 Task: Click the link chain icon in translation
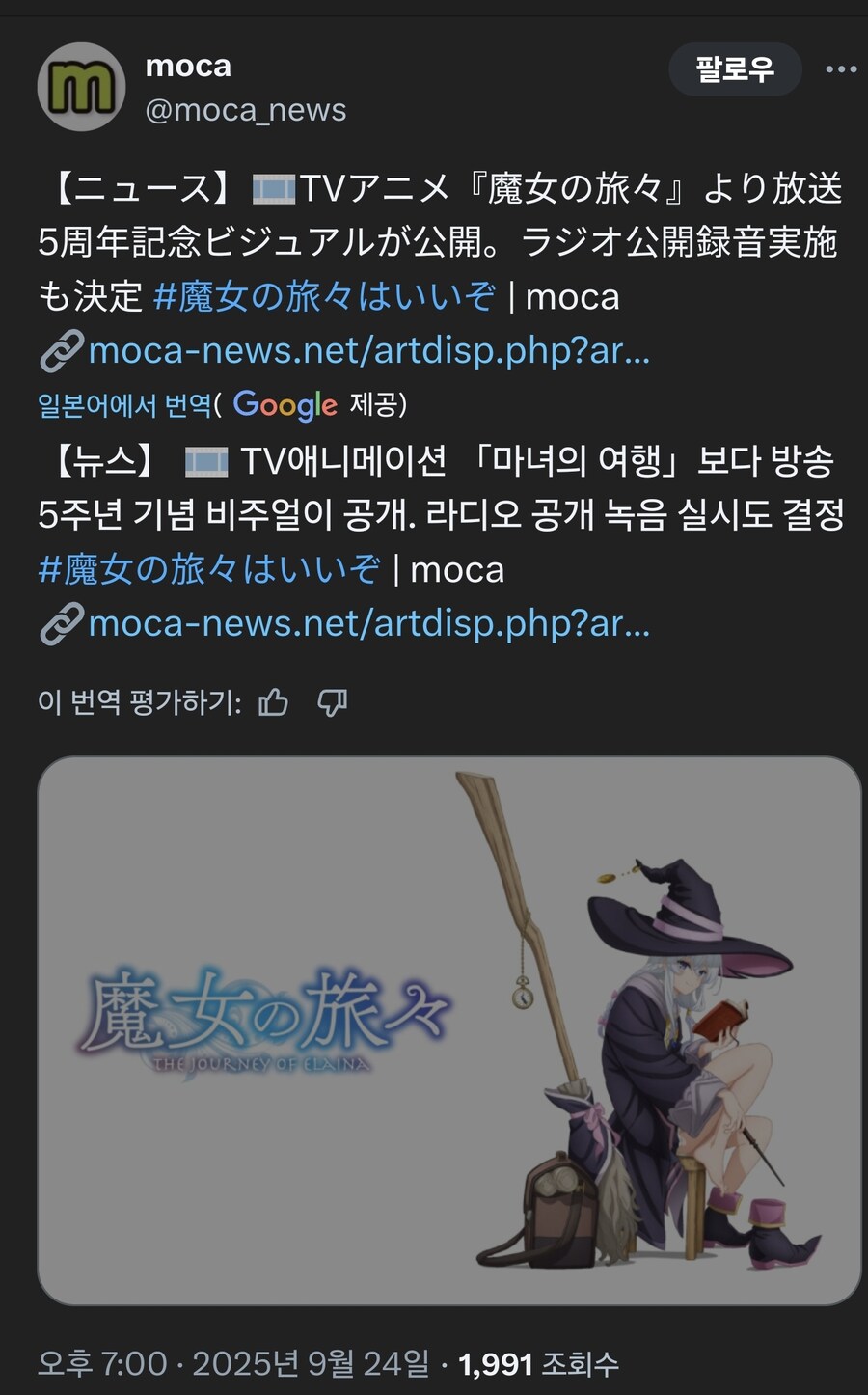tap(62, 624)
